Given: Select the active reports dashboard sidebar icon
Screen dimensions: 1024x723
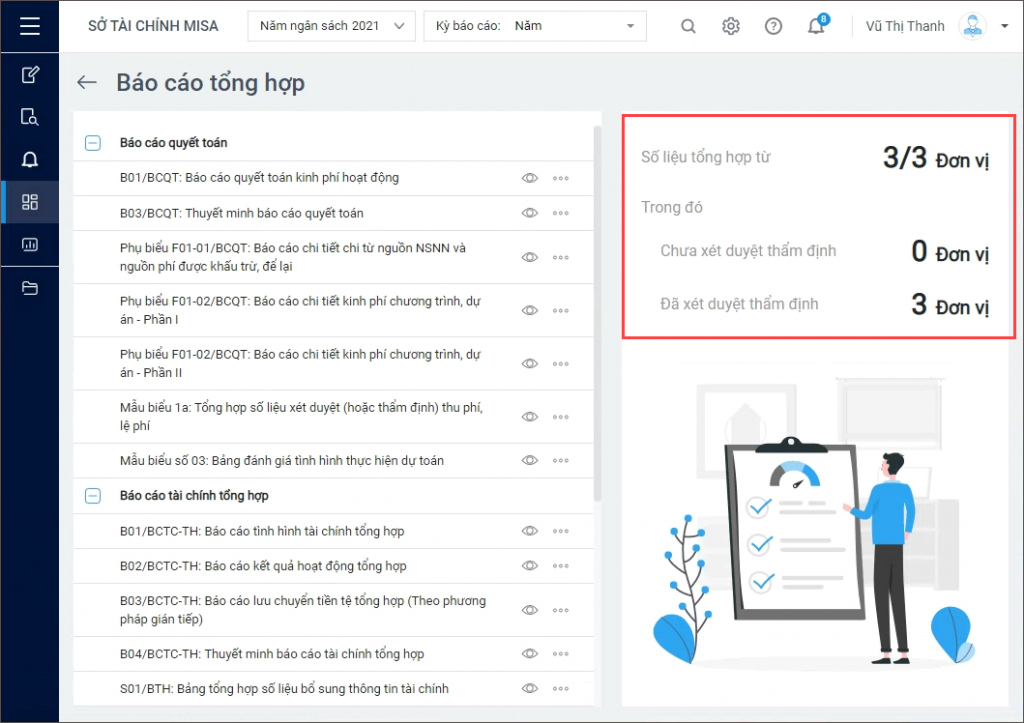Looking at the screenshot, I should pyautogui.click(x=29, y=201).
